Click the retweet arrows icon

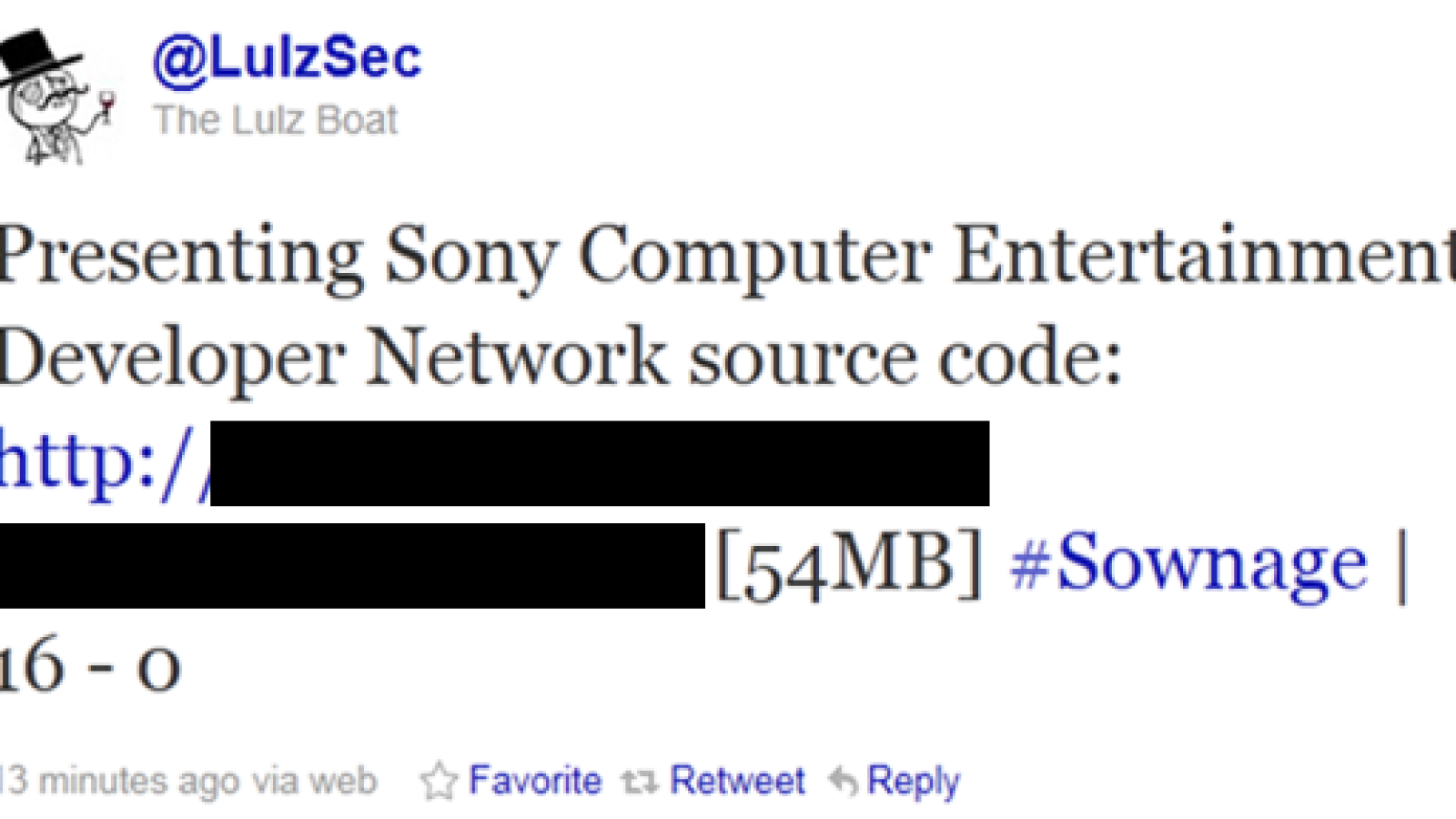[640, 781]
